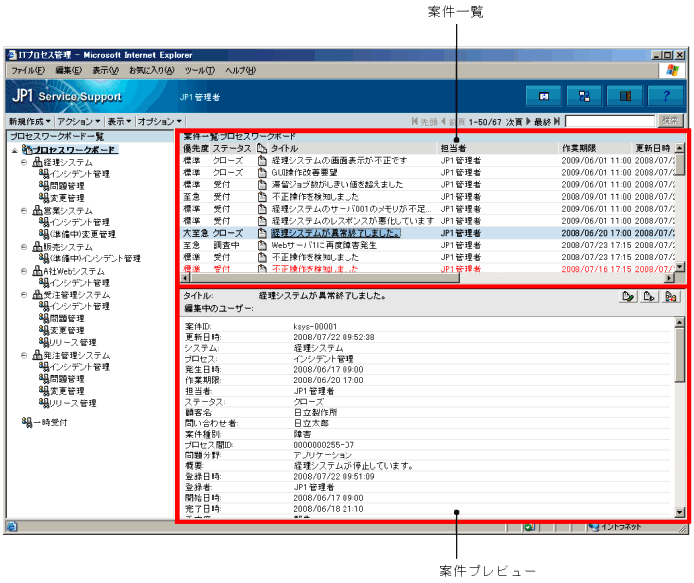Screen dimensions: 694x583
Task: Select 問題管理 under 経理システム
Action: (x=62, y=186)
